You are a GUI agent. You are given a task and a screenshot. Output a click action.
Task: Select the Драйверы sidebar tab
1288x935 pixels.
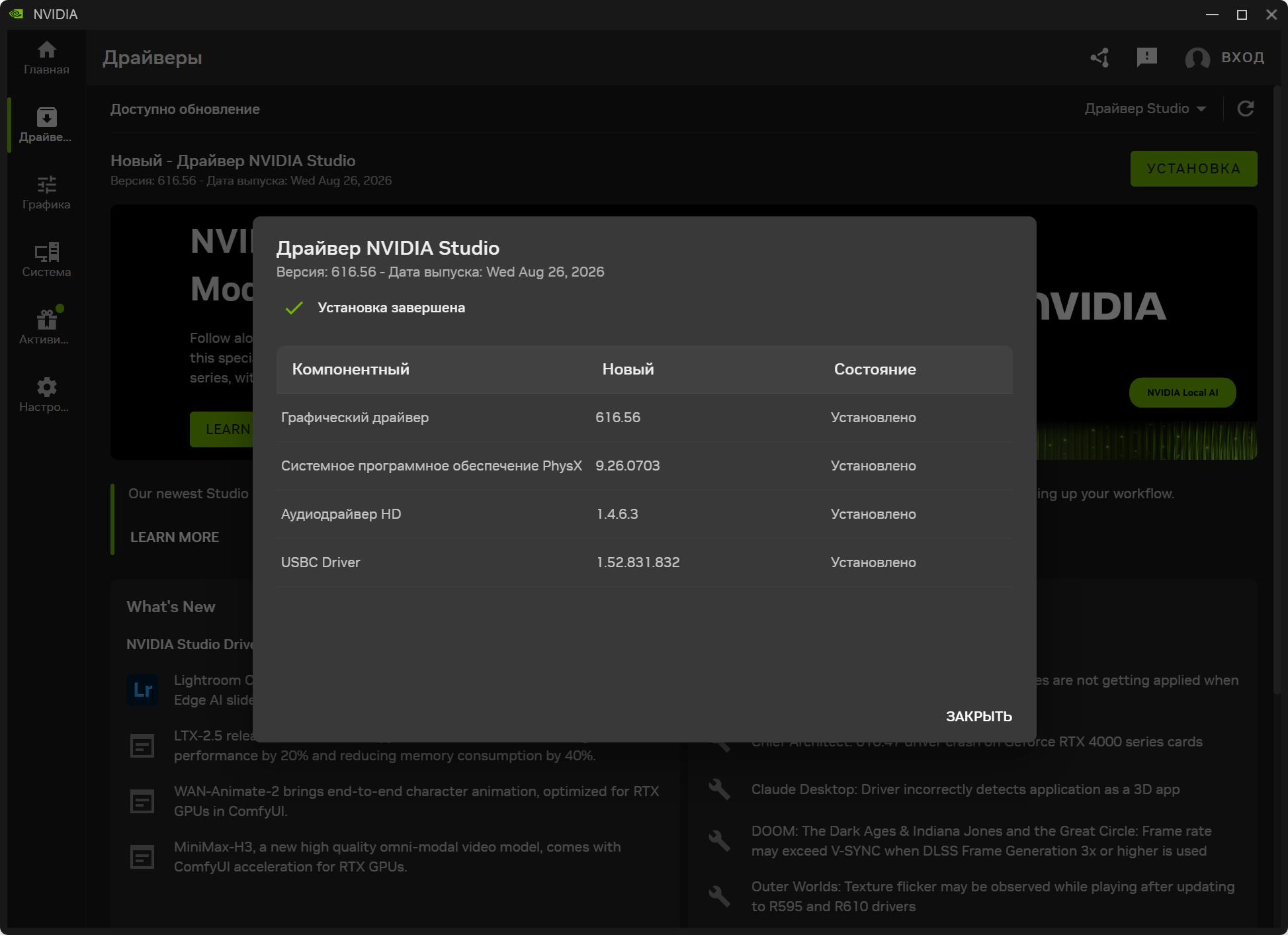[46, 125]
